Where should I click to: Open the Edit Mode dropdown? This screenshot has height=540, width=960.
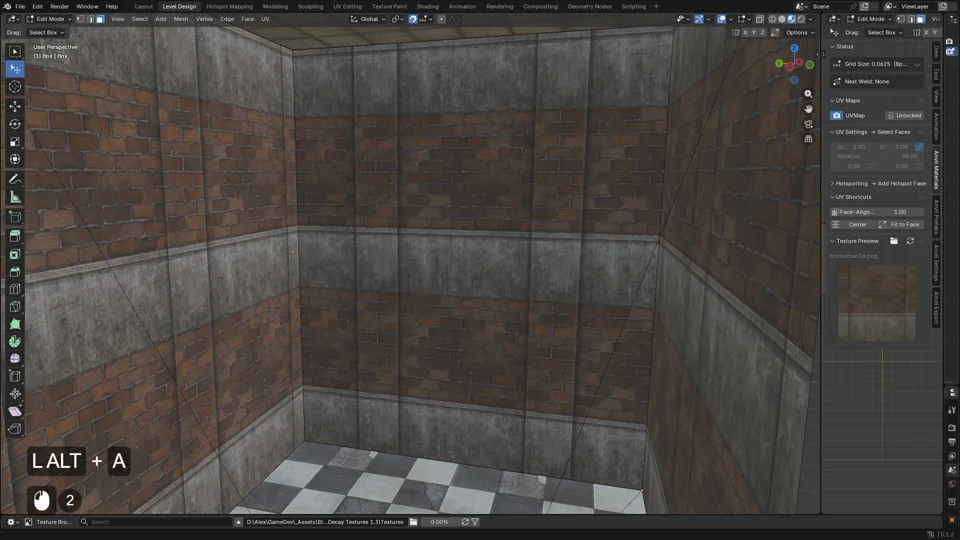(46, 19)
